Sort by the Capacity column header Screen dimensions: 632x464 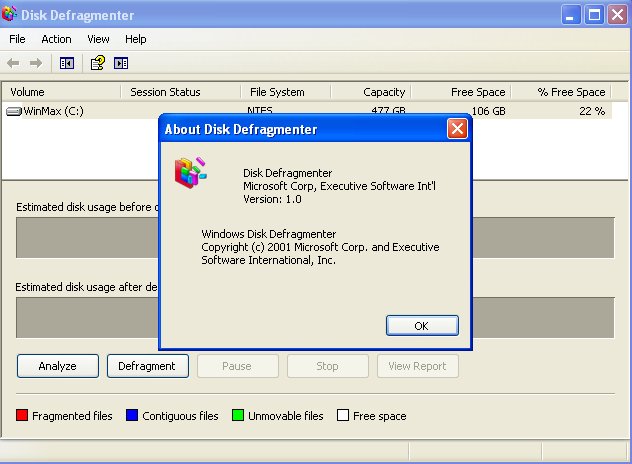click(370, 92)
